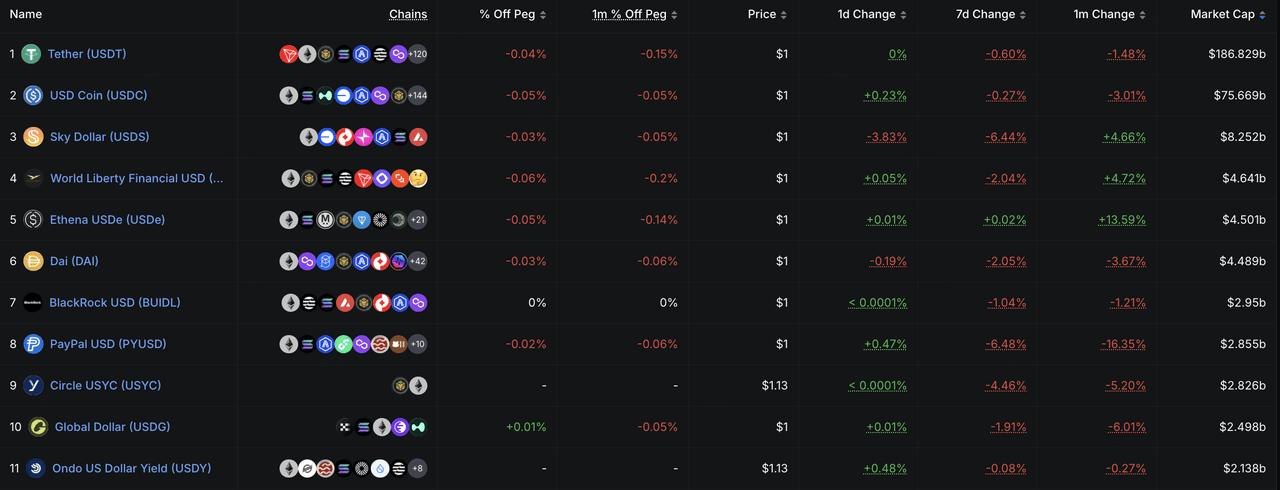Click the Avalanche chain icon in Sky Dollar row

[x=418, y=137]
